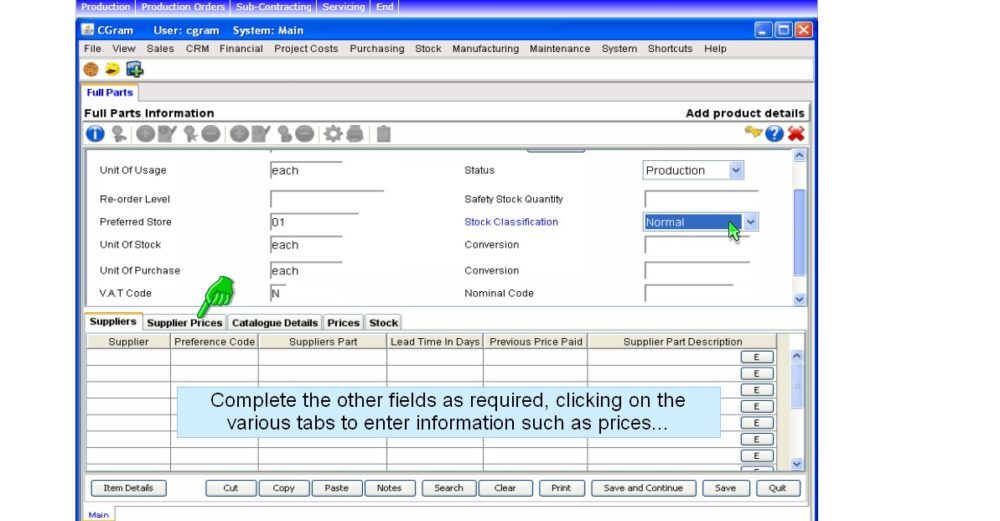Viewport: 1000px width, 521px height.
Task: Select the Catalogue Details tab
Action: [x=275, y=323]
